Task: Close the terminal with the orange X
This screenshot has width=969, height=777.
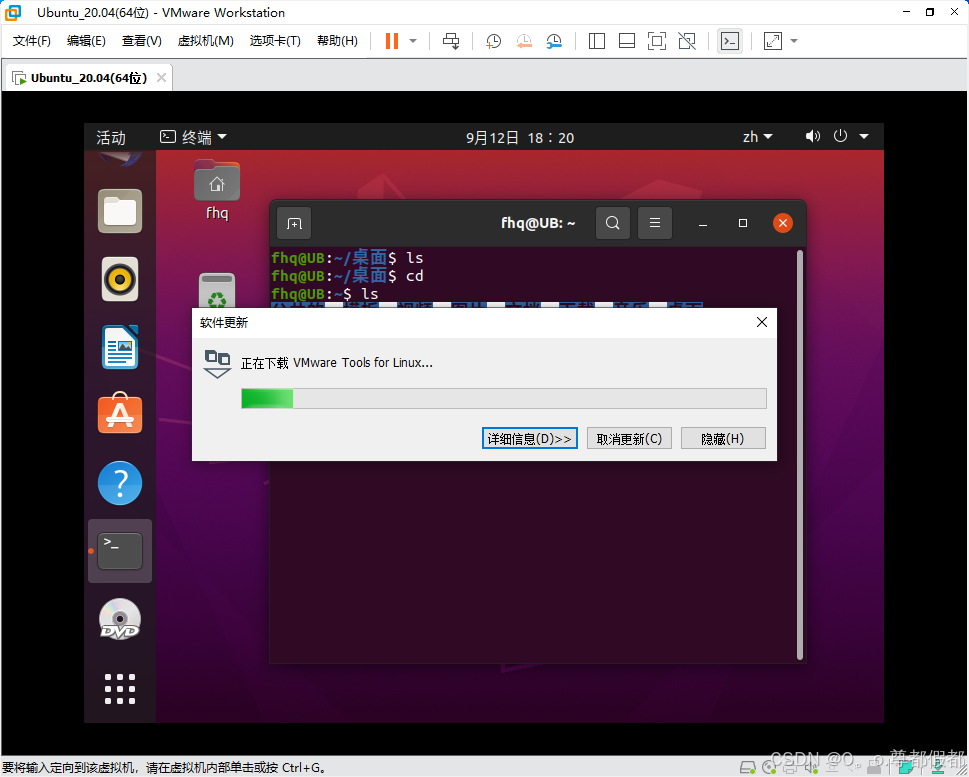Action: pyautogui.click(x=783, y=223)
